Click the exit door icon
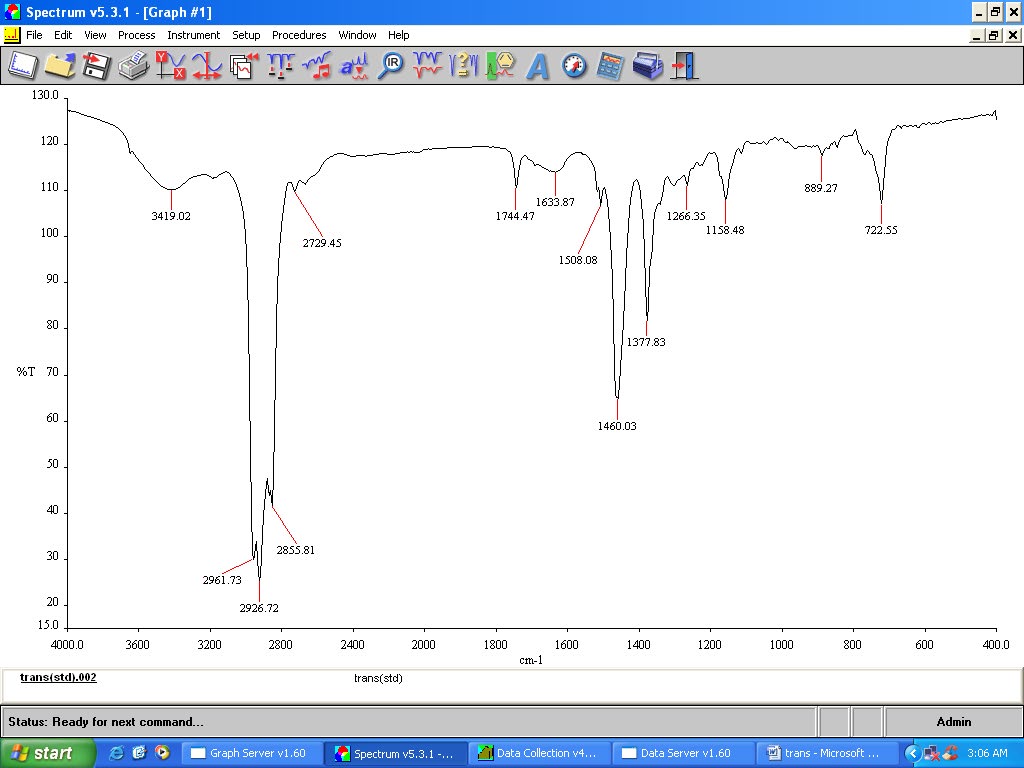The height and width of the screenshot is (768, 1024). click(x=684, y=66)
